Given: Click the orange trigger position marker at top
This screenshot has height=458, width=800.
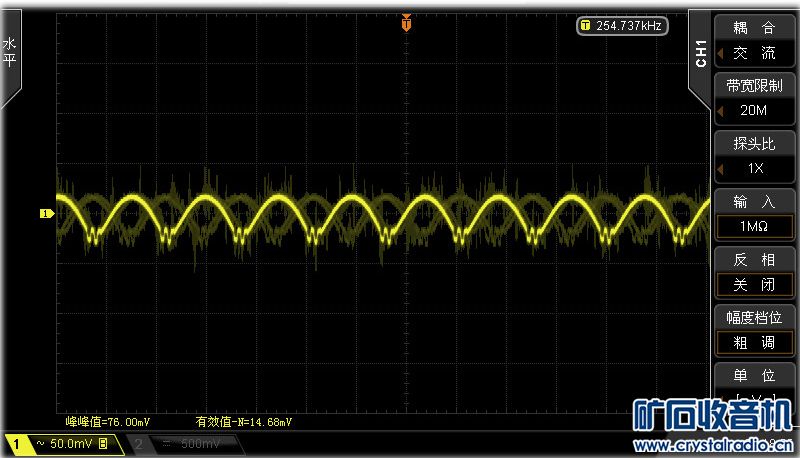Looking at the screenshot, I should click(x=406, y=22).
